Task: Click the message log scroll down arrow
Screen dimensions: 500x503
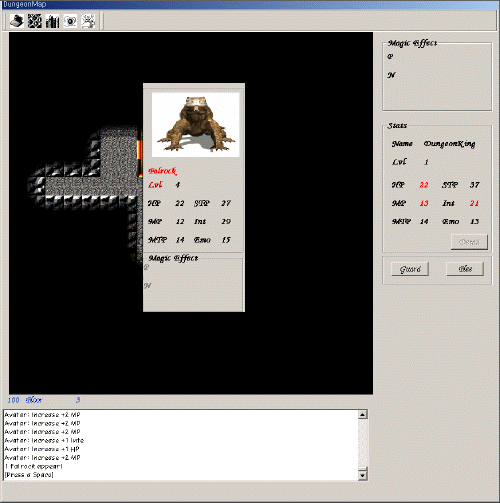Action: point(363,475)
